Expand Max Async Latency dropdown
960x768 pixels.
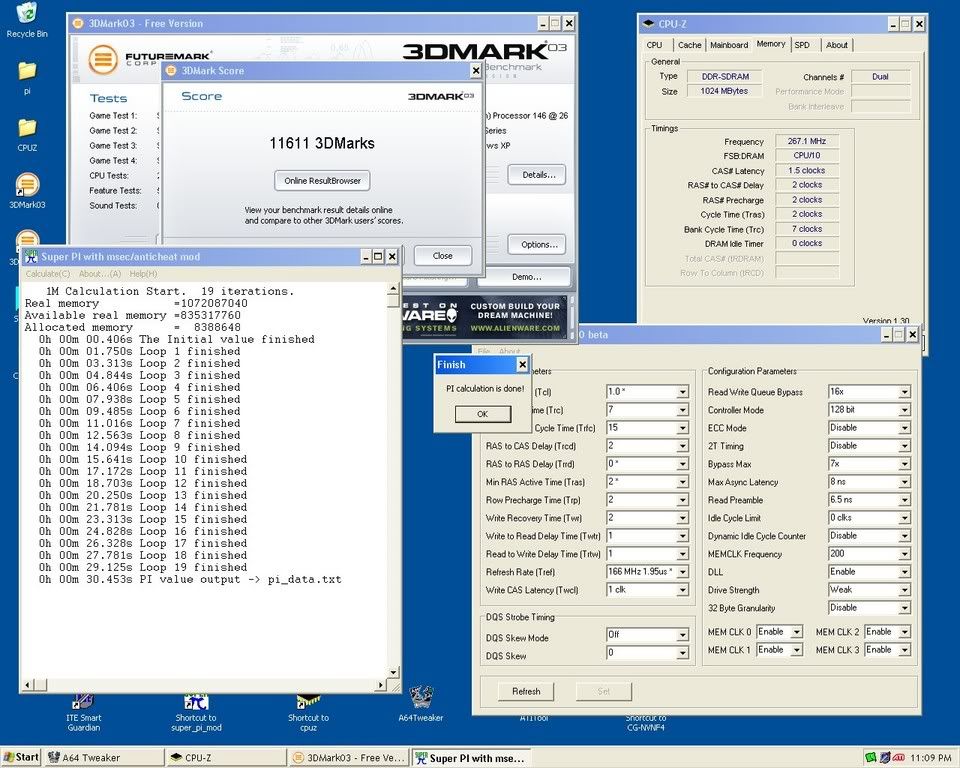click(x=904, y=483)
